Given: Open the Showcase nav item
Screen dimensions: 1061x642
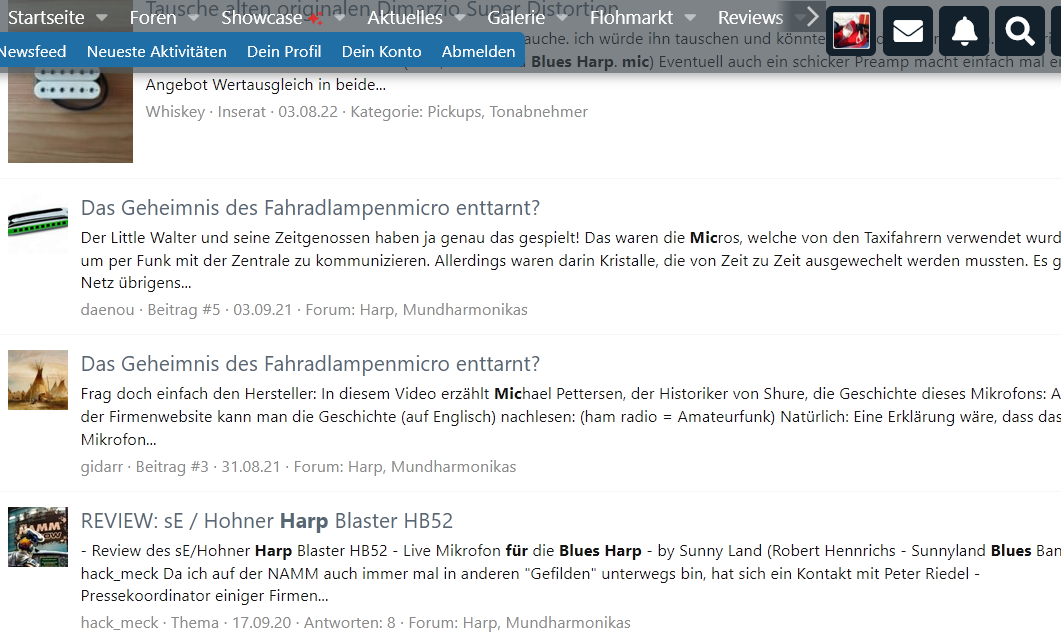Looking at the screenshot, I should point(262,18).
